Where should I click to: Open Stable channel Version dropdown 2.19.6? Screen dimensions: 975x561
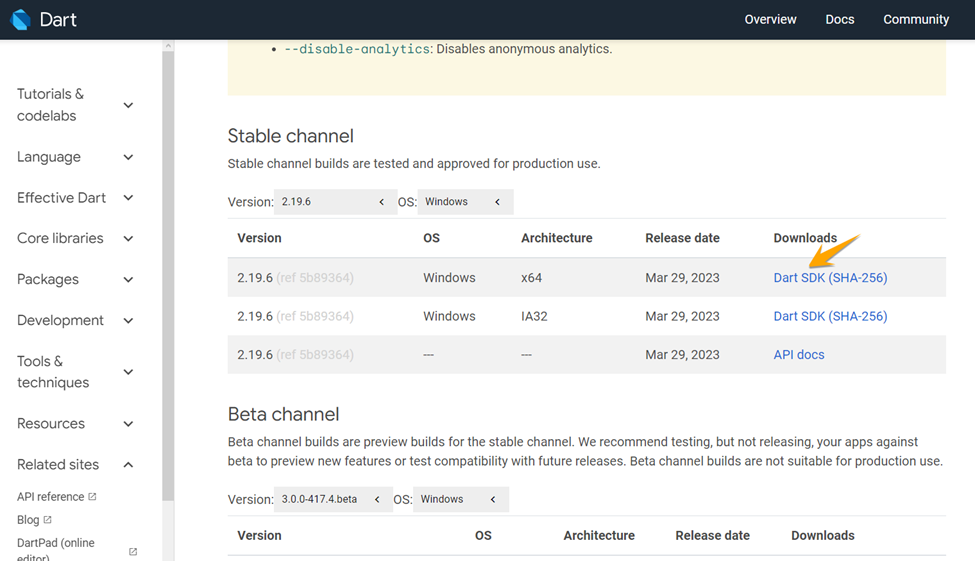[334, 202]
